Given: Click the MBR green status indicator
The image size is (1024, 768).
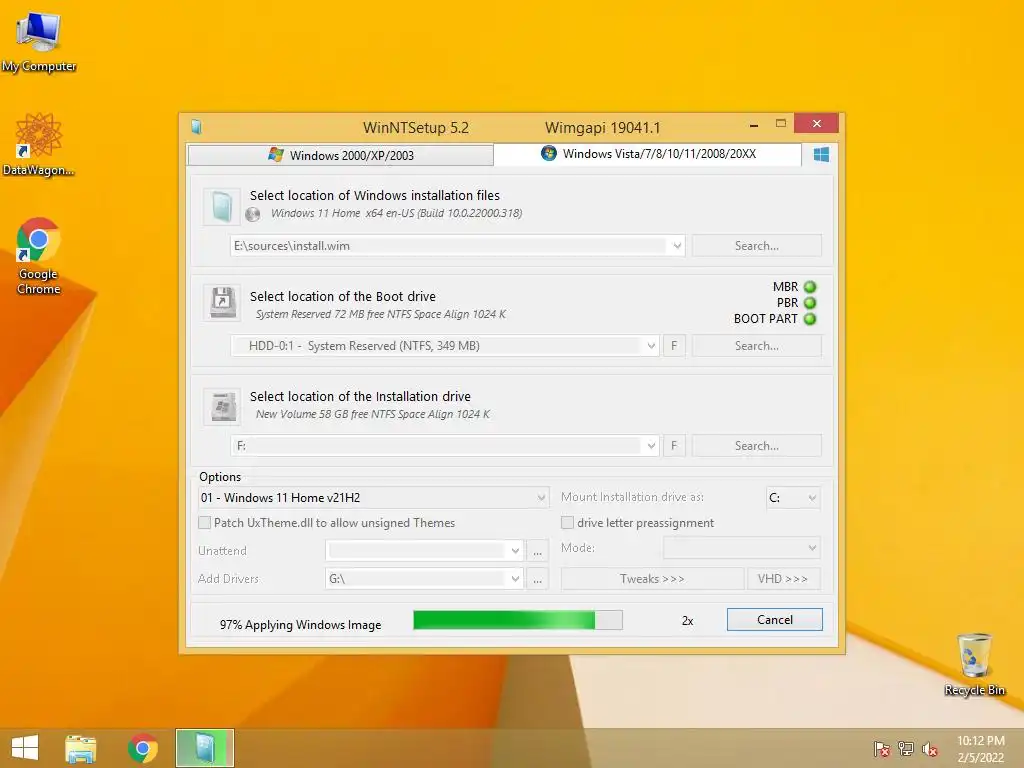Looking at the screenshot, I should (x=810, y=287).
